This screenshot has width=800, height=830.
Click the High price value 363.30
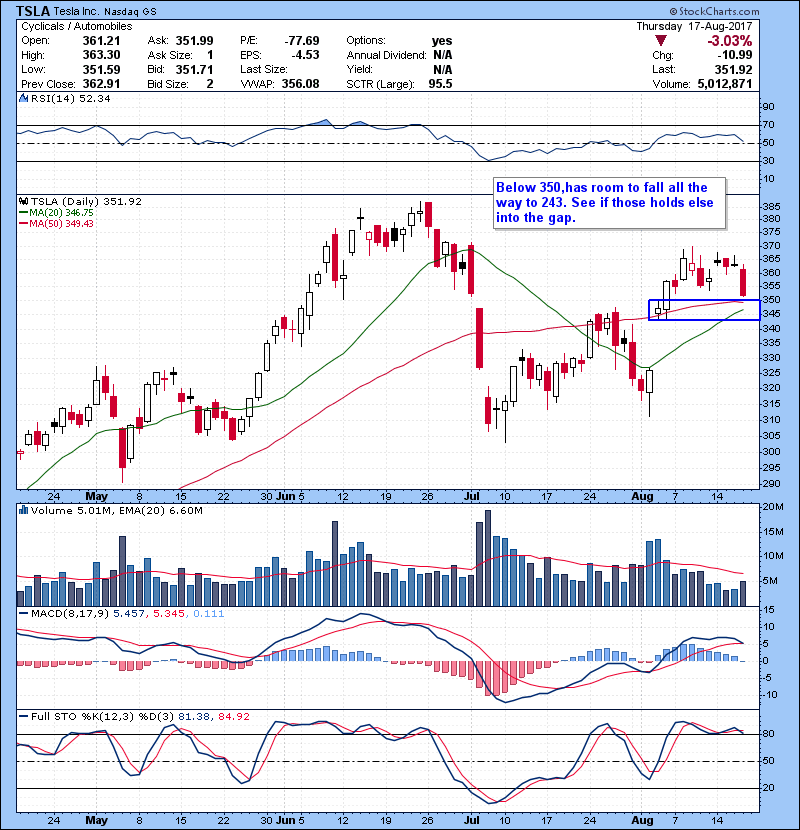point(101,55)
